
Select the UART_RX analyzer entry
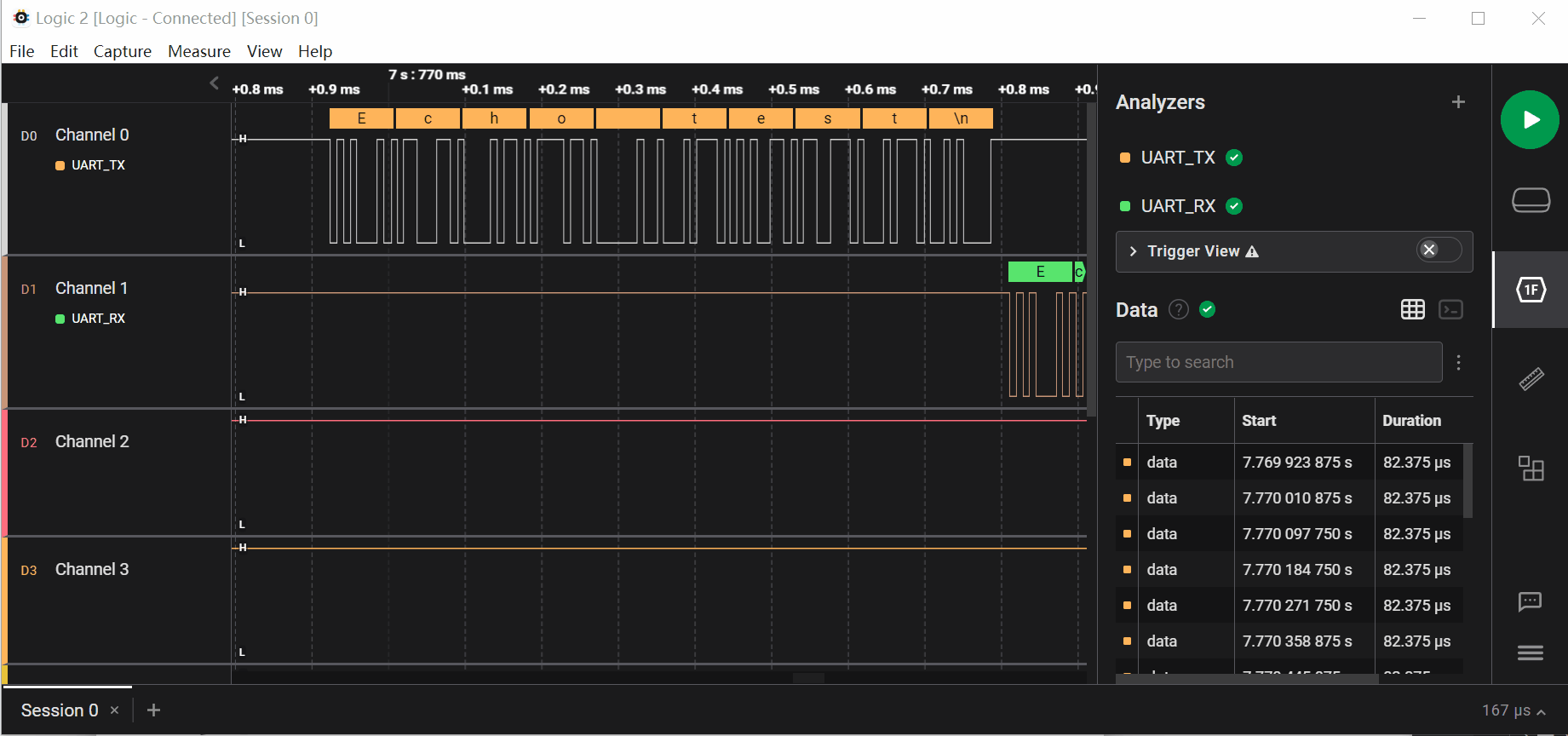click(1178, 206)
